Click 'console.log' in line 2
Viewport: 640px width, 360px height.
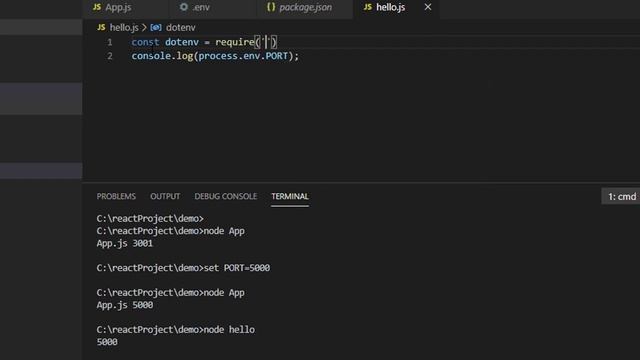(162, 56)
